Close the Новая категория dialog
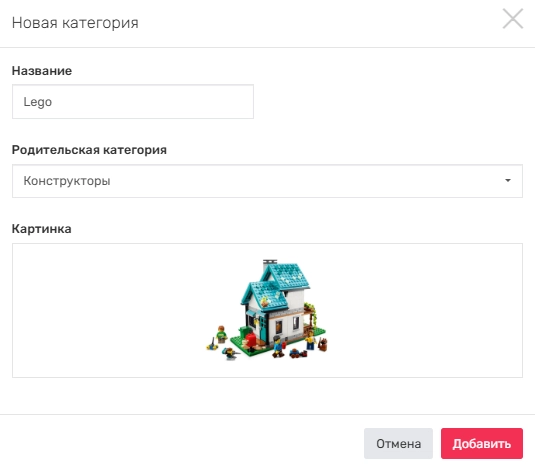The height and width of the screenshot is (471, 535). 512,19
